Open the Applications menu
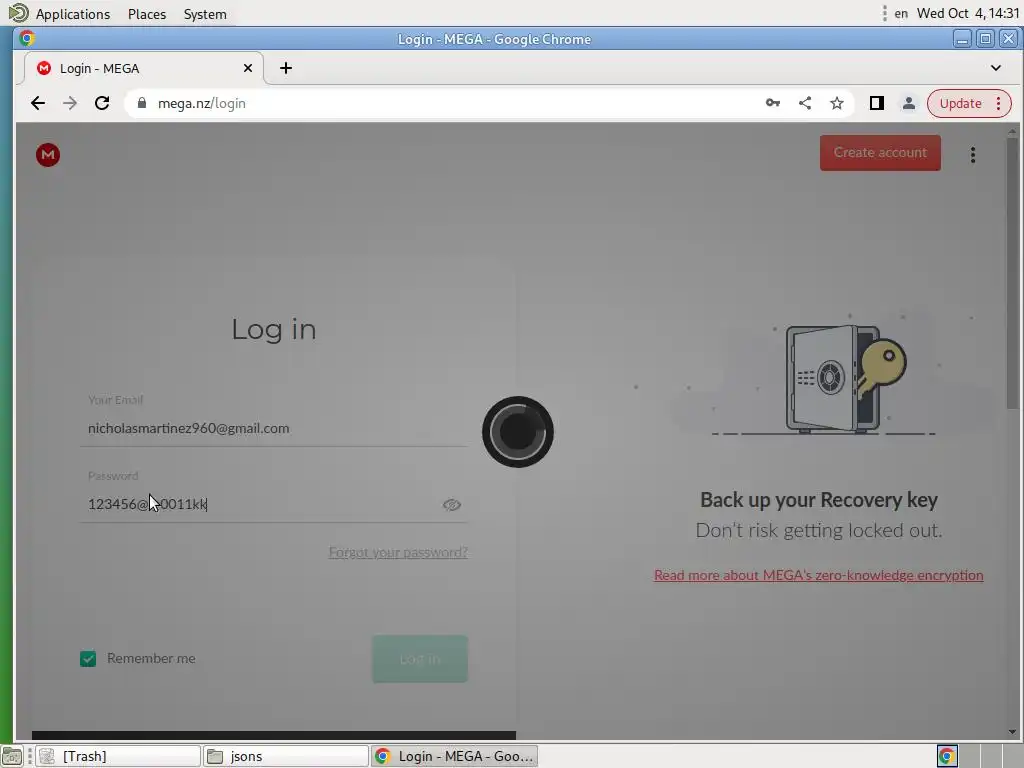Screen dimensions: 1024x768 pyautogui.click(x=72, y=14)
